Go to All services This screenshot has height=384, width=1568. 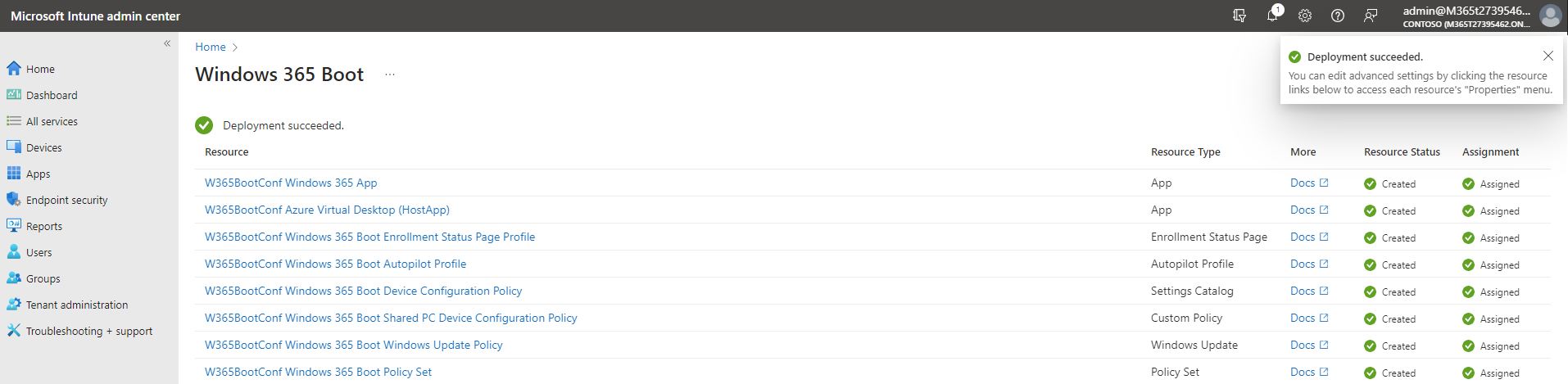tap(52, 121)
